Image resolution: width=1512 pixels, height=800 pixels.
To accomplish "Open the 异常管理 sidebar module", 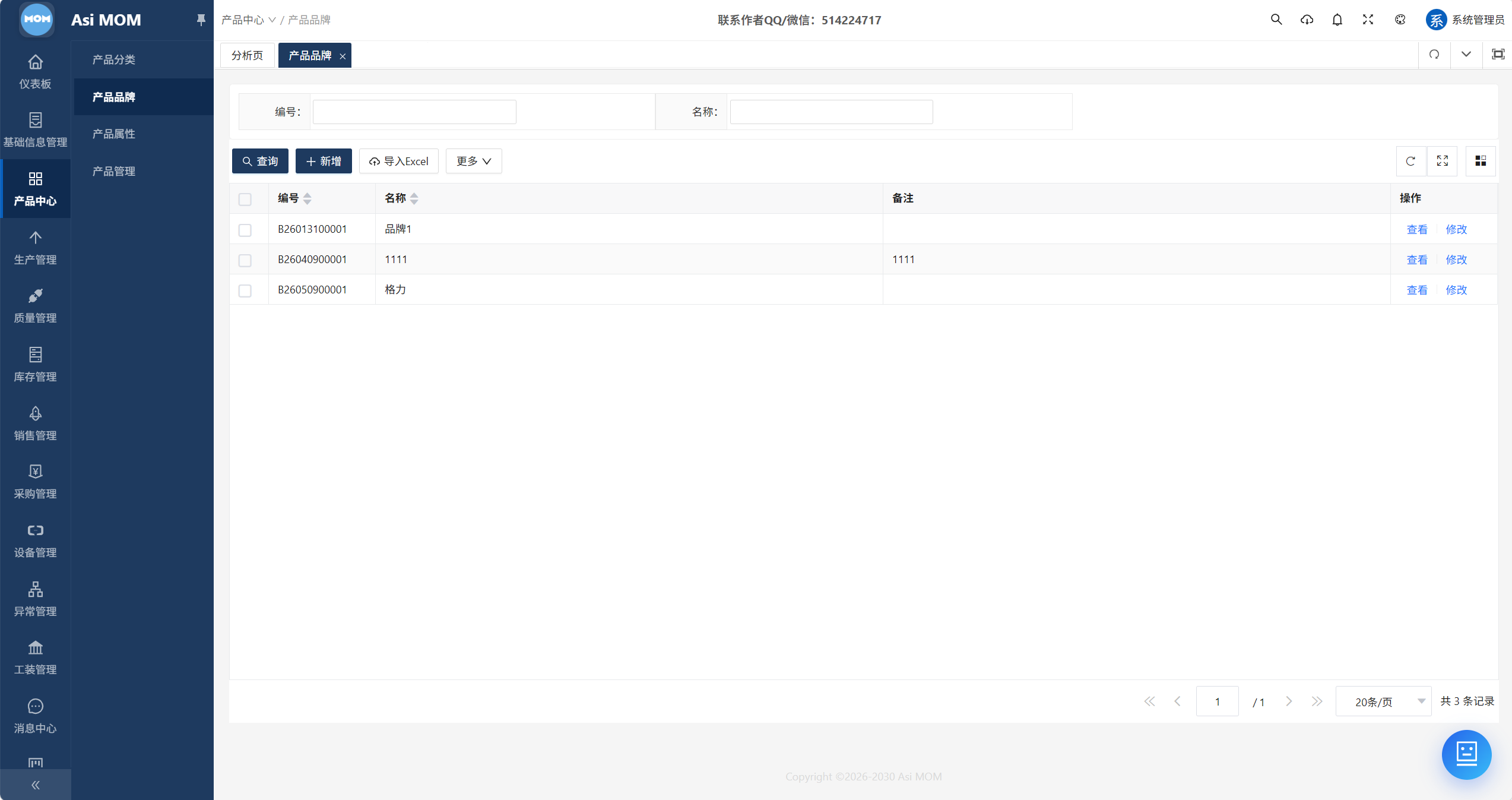I will click(x=35, y=599).
